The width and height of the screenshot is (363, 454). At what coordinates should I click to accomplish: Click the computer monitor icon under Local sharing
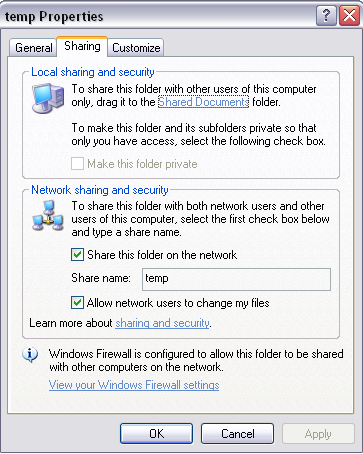pos(48,98)
